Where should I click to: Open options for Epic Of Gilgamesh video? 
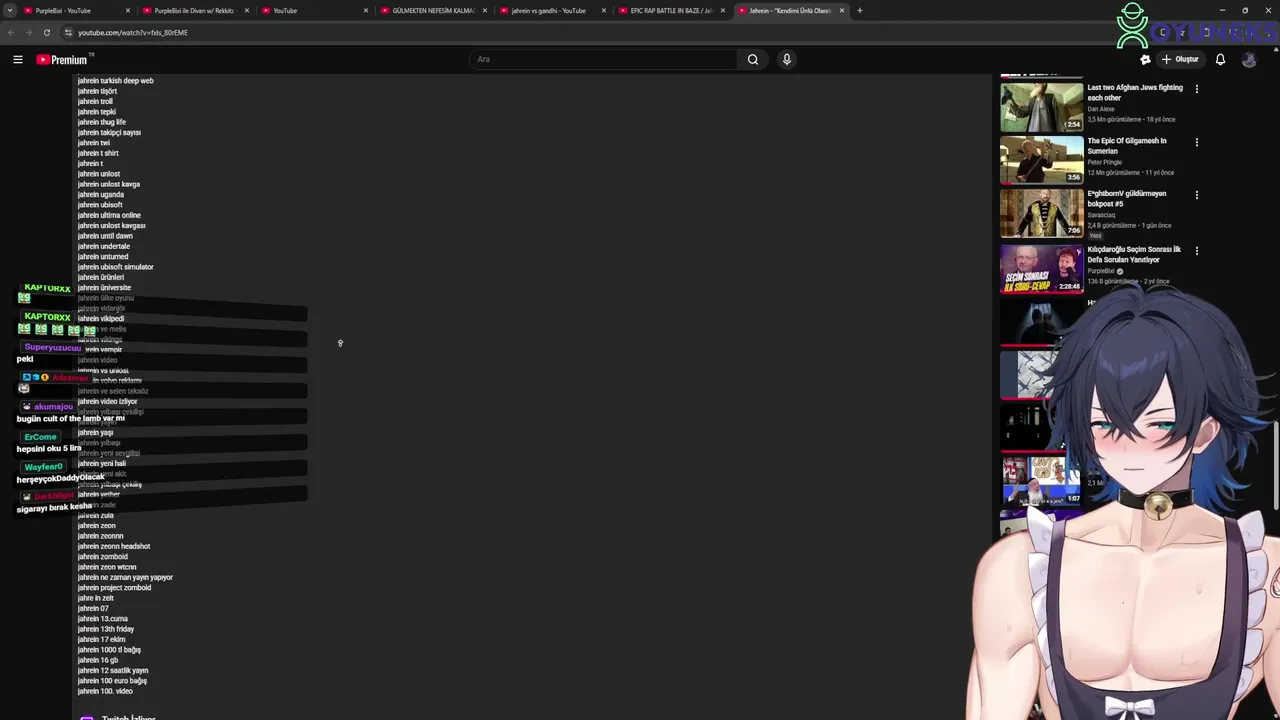click(1196, 142)
